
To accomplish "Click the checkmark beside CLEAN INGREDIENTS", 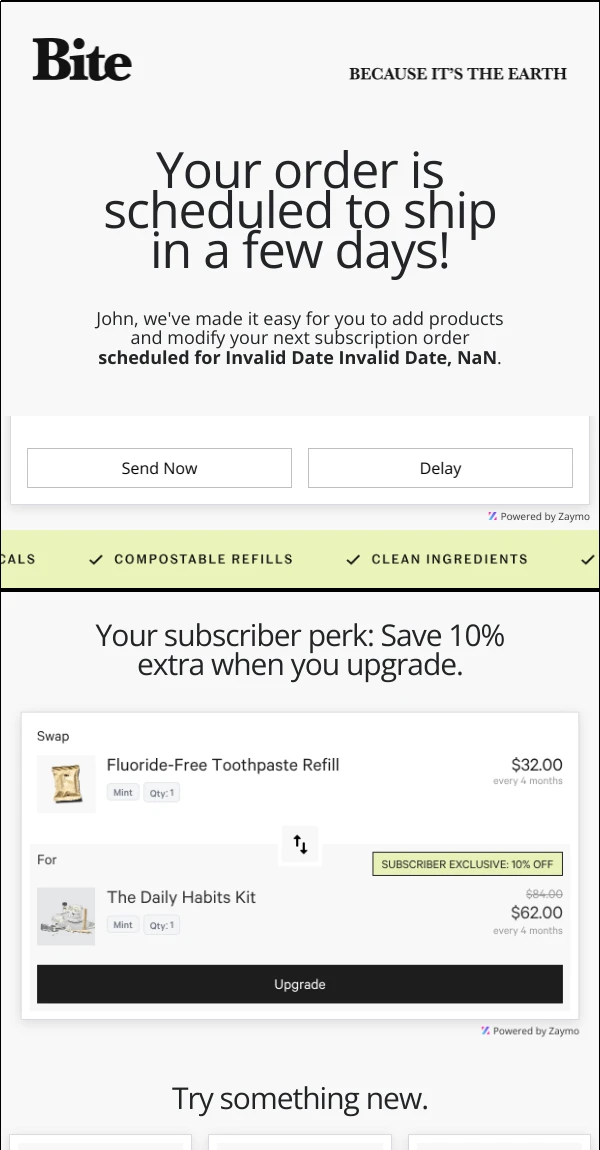I will [x=353, y=559].
